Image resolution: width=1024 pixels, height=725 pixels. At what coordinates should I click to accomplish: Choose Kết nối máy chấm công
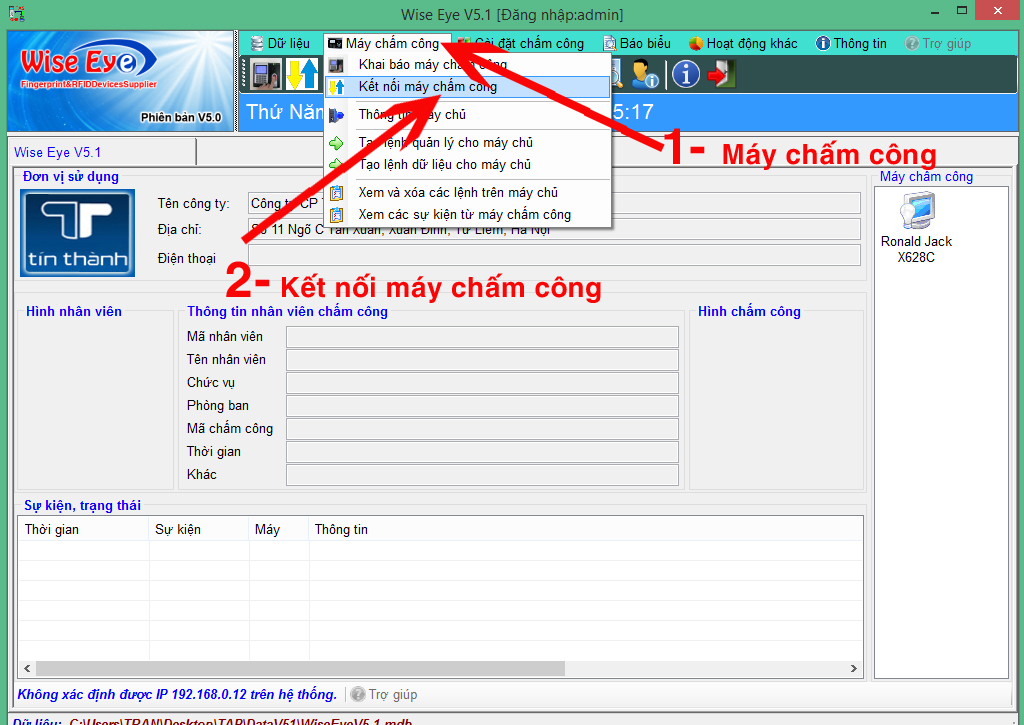427,87
